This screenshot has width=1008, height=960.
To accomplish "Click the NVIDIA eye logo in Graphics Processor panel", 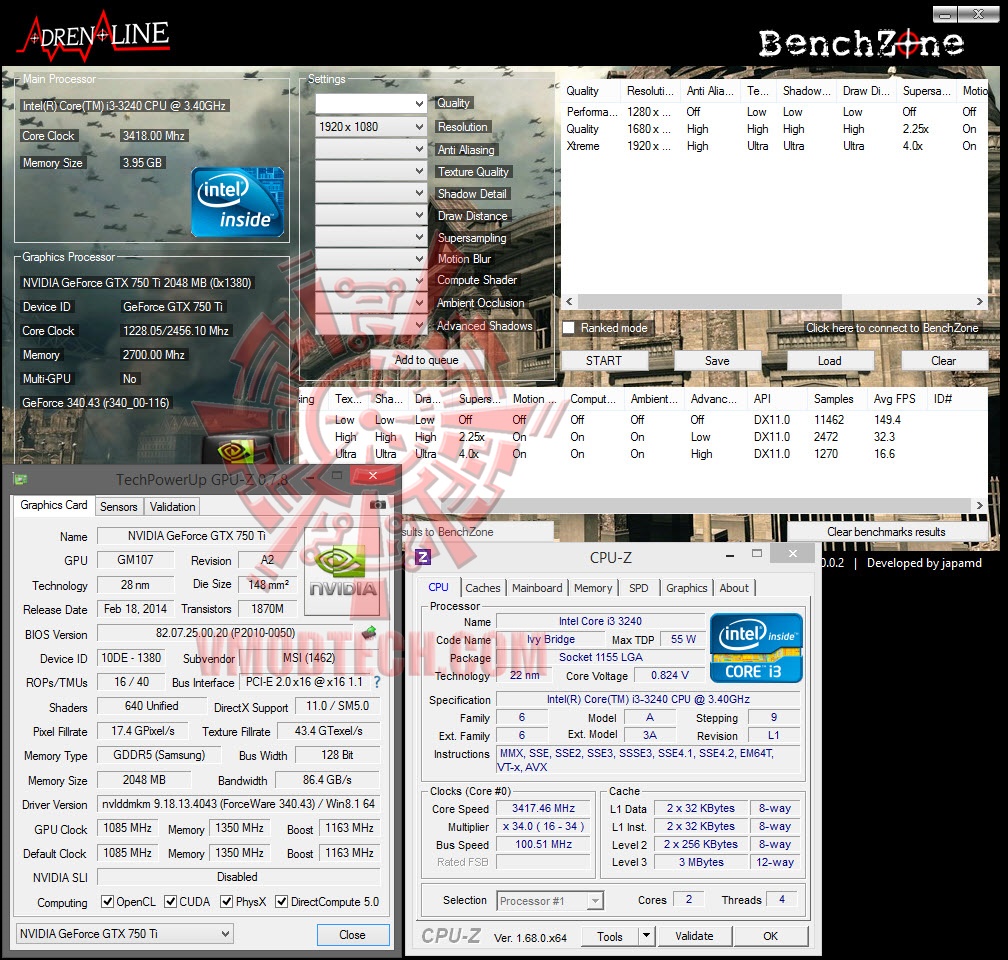I will pos(236,451).
